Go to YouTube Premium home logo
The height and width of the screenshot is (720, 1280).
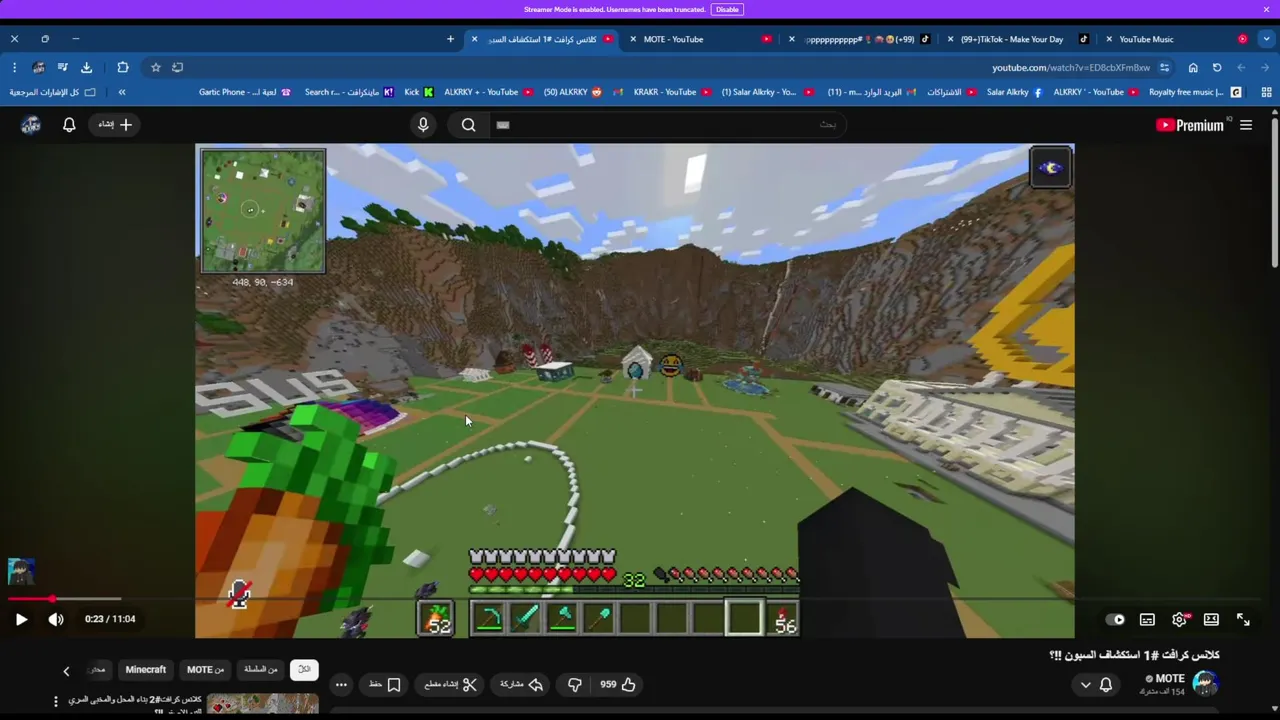tap(1190, 125)
